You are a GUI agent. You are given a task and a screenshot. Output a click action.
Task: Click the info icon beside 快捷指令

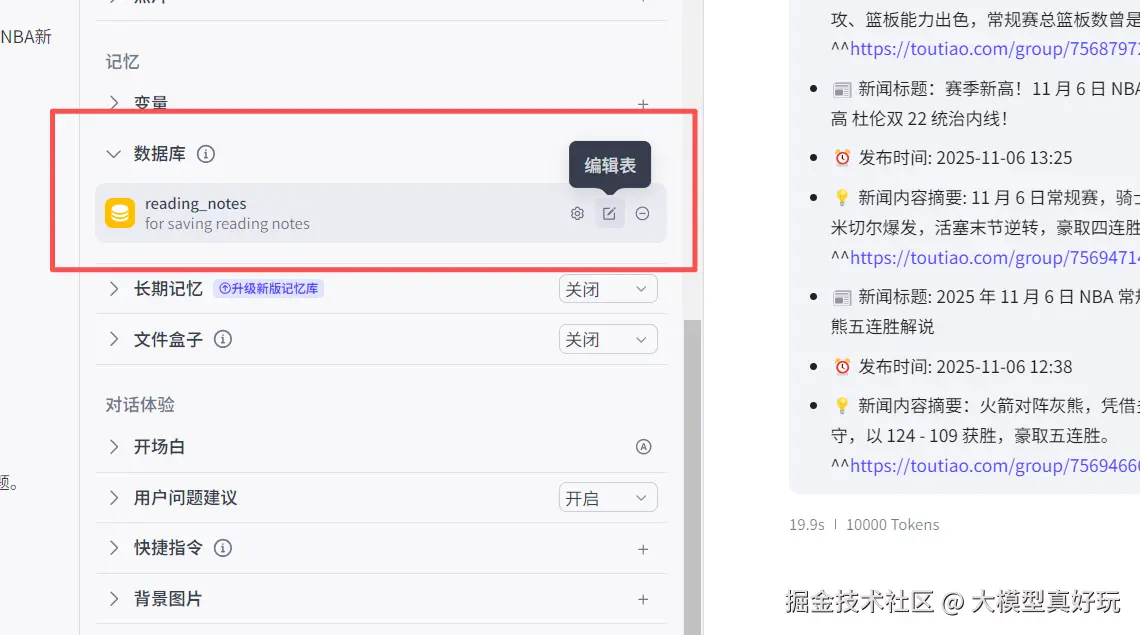pyautogui.click(x=222, y=548)
